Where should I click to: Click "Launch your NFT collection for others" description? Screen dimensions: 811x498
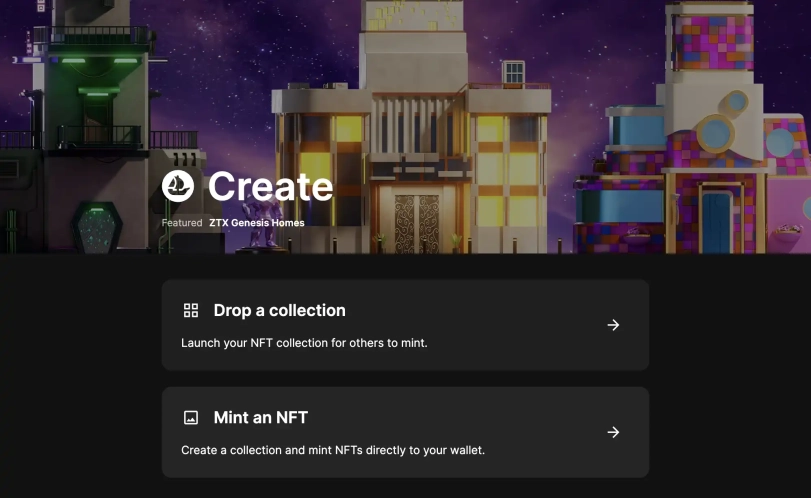(304, 343)
